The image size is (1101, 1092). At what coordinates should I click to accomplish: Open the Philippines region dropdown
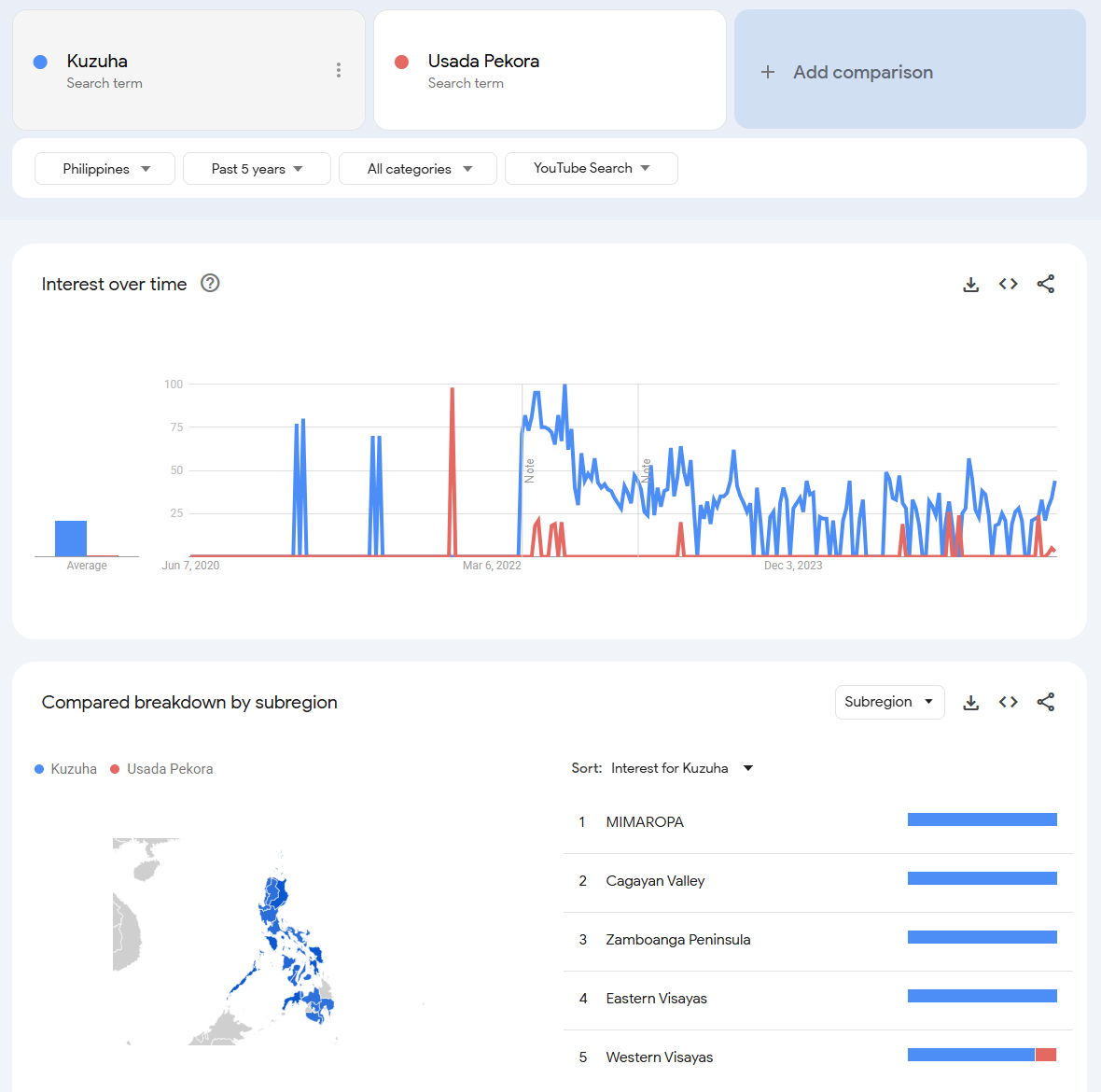click(105, 169)
